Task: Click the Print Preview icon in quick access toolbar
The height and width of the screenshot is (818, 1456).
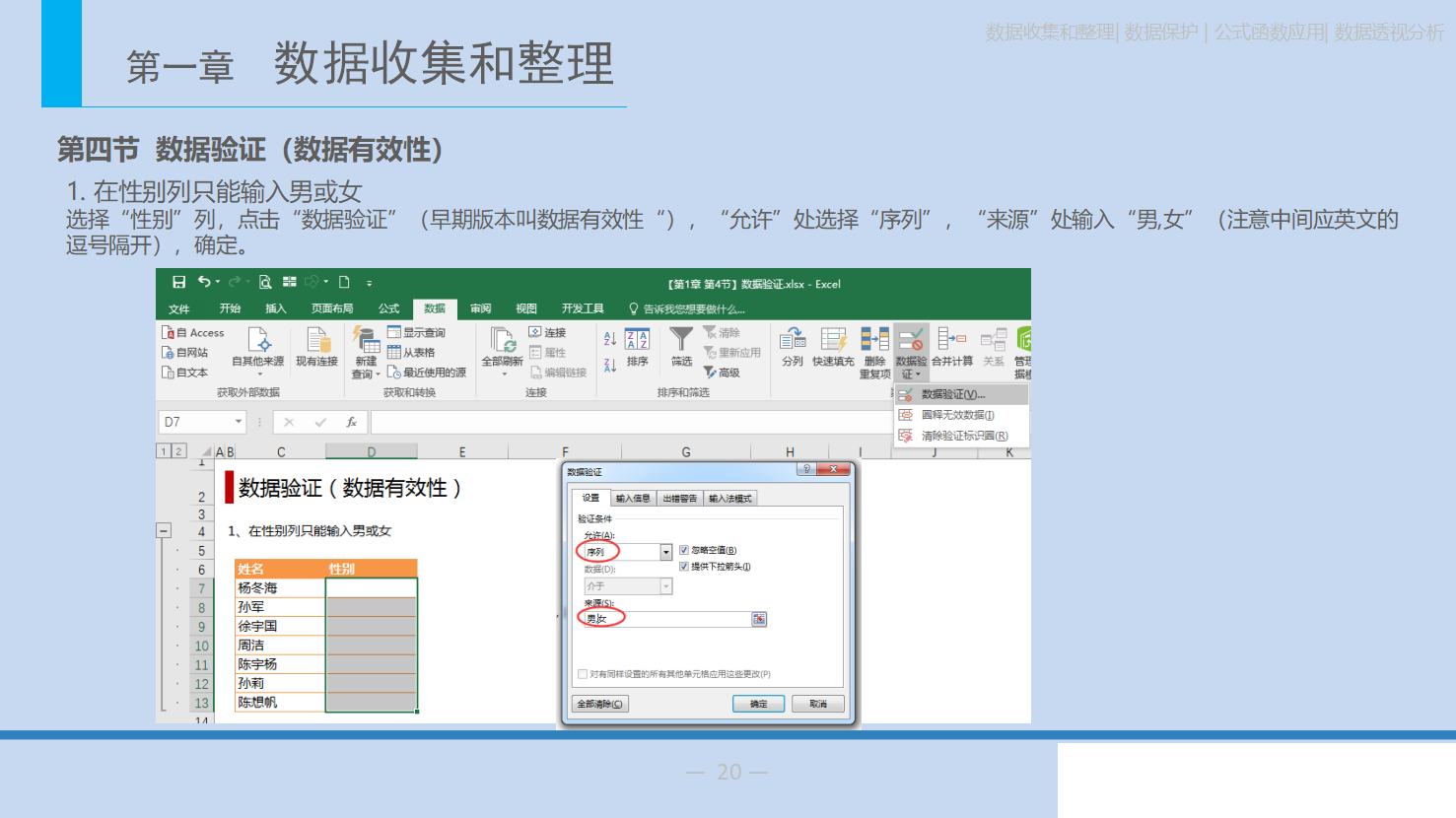Action: (x=265, y=283)
